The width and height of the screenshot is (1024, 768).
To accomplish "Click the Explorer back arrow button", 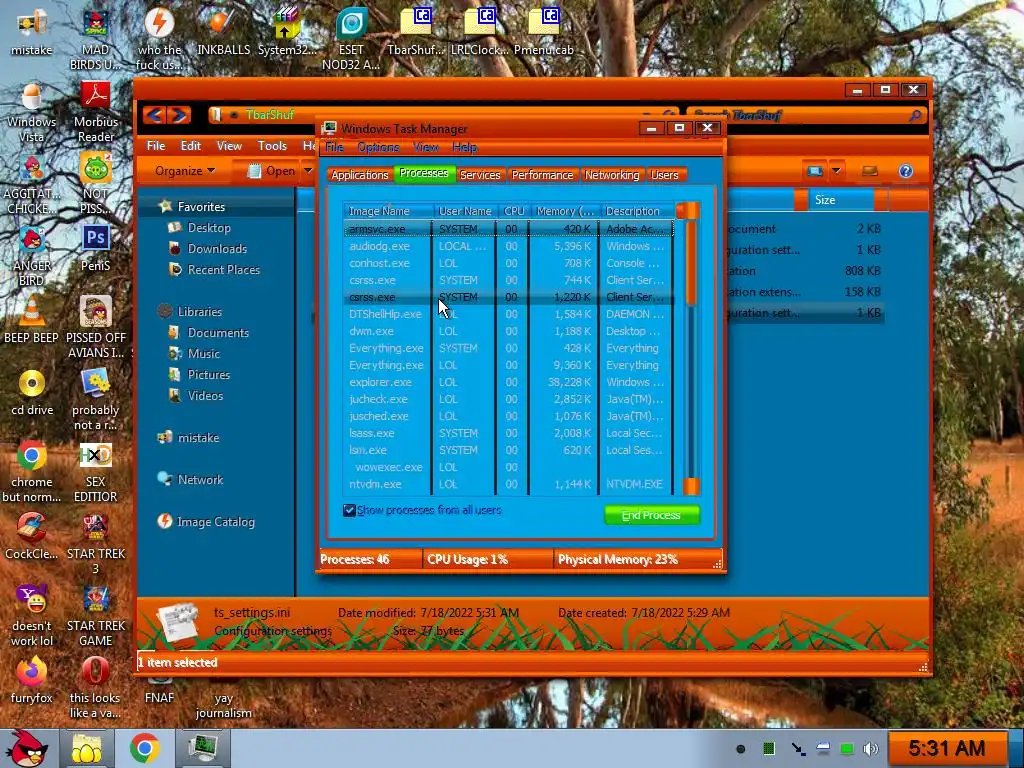I will point(153,115).
